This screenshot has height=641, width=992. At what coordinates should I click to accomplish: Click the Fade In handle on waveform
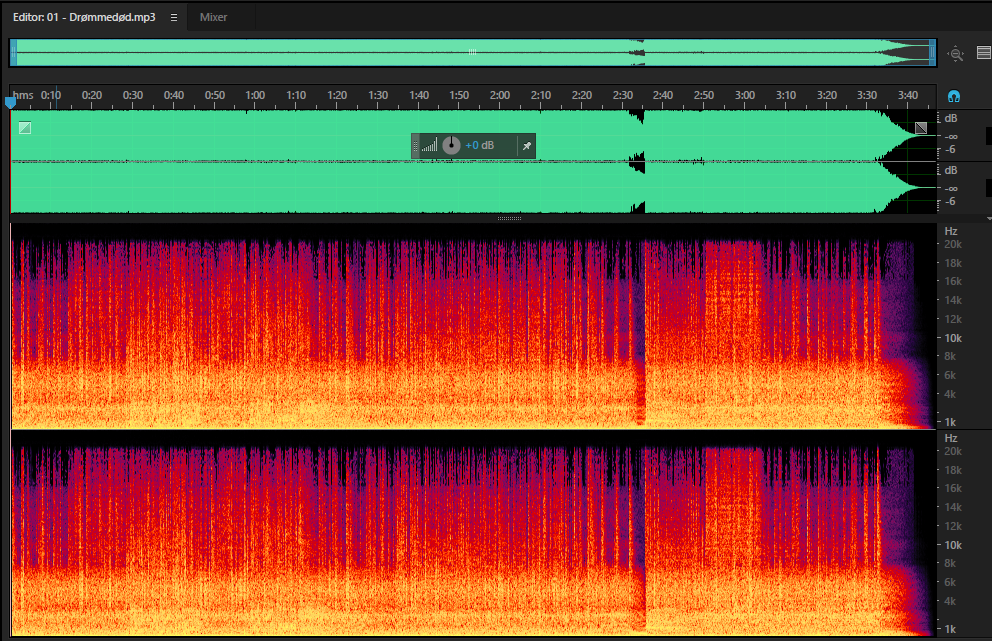25,128
